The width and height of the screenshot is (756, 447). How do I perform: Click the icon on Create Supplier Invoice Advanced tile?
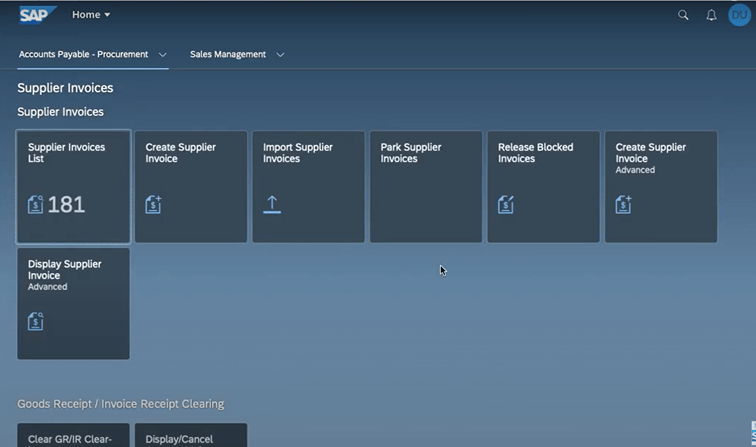pos(624,204)
